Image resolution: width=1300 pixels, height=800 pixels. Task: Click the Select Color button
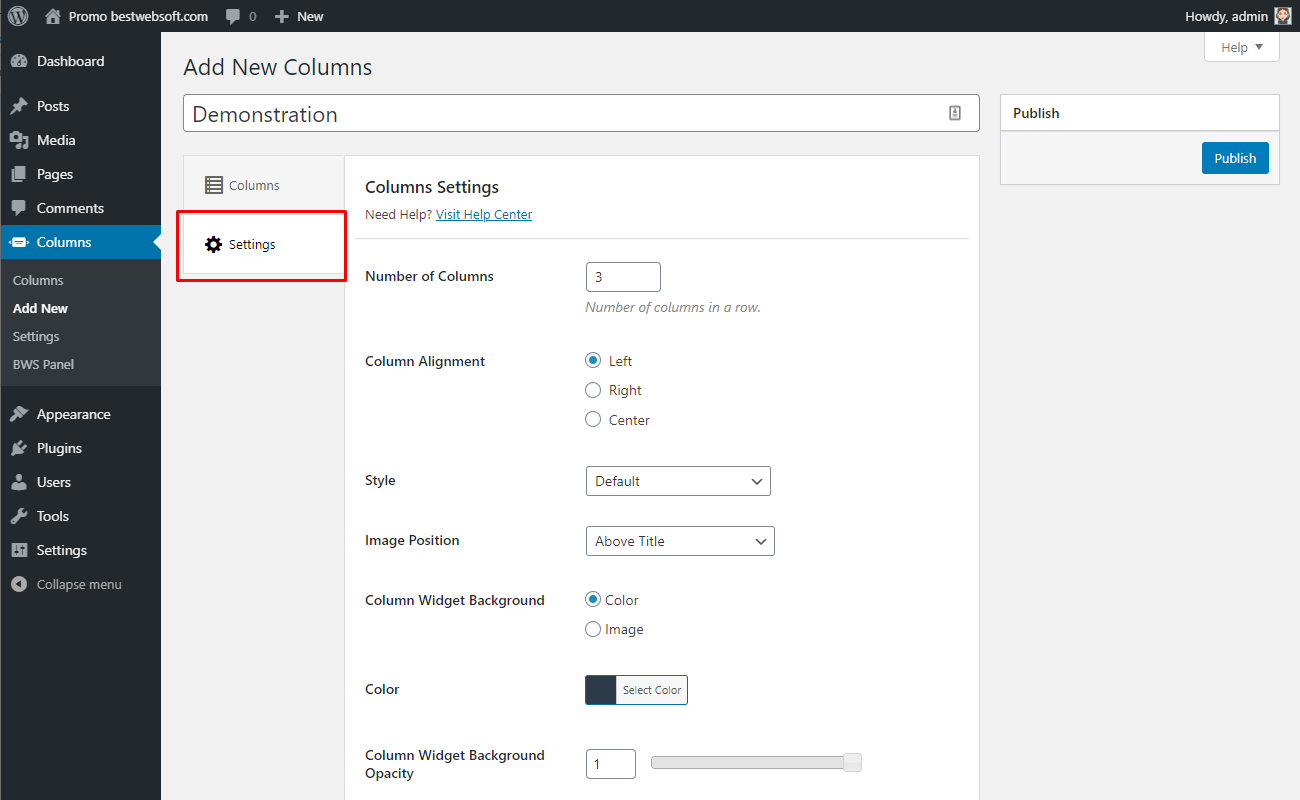pyautogui.click(x=652, y=690)
